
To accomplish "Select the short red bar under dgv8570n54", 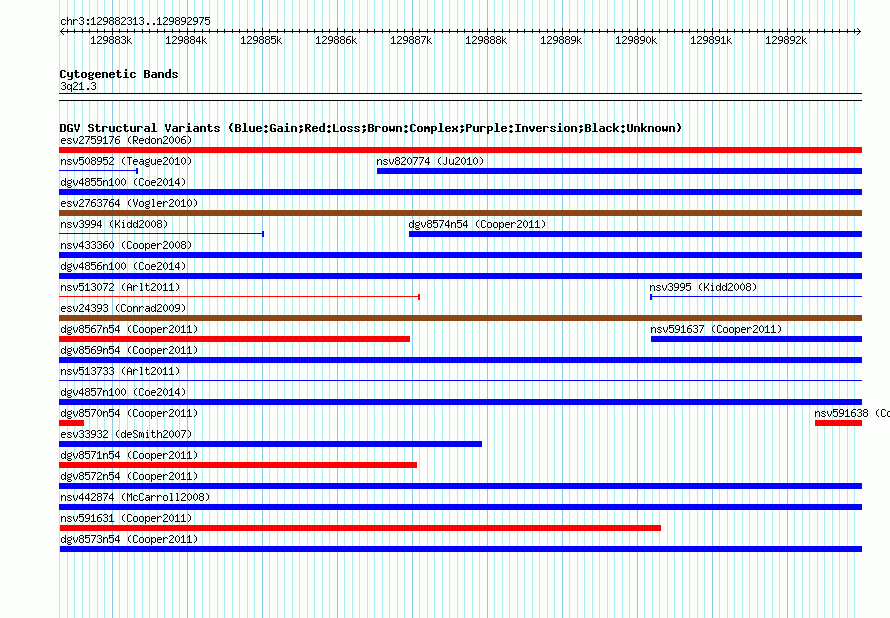I will [72, 423].
